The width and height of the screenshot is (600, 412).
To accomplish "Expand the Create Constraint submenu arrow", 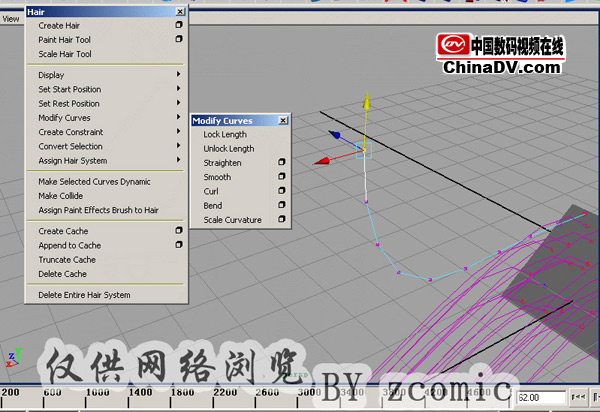I will tap(178, 131).
